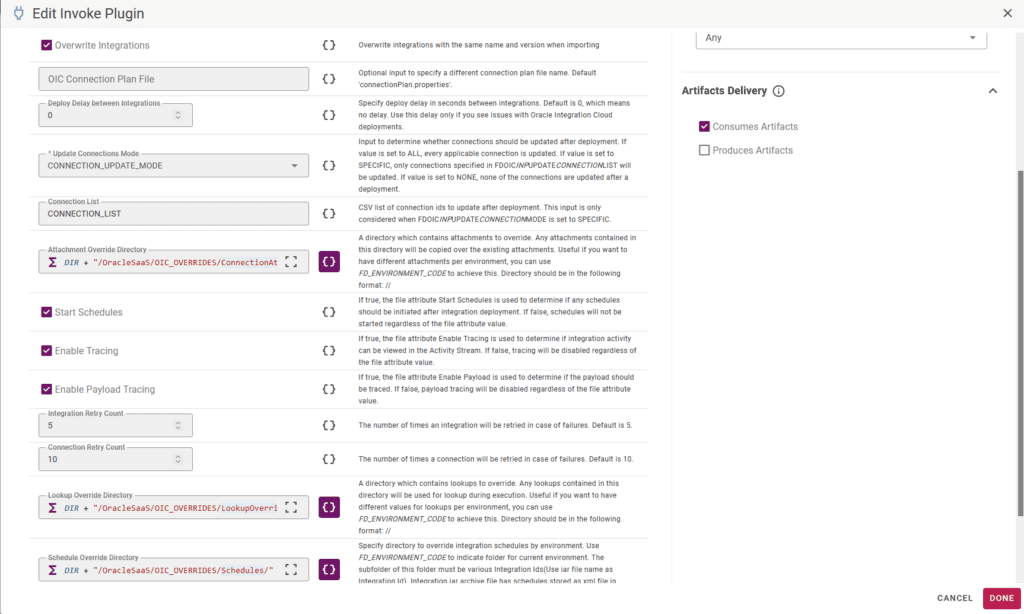Image resolution: width=1024 pixels, height=614 pixels.
Task: Click the OIC Connection Plan File field
Action: (x=174, y=79)
